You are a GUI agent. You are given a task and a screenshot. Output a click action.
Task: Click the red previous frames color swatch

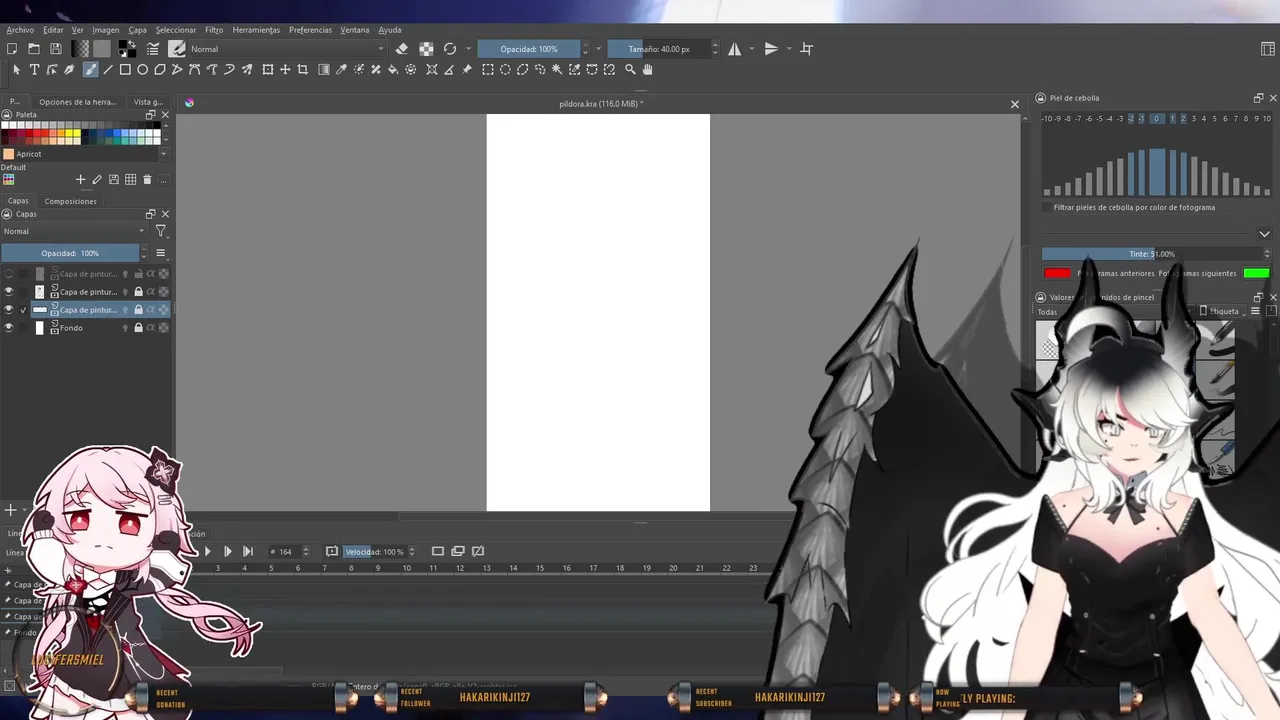tap(1057, 273)
